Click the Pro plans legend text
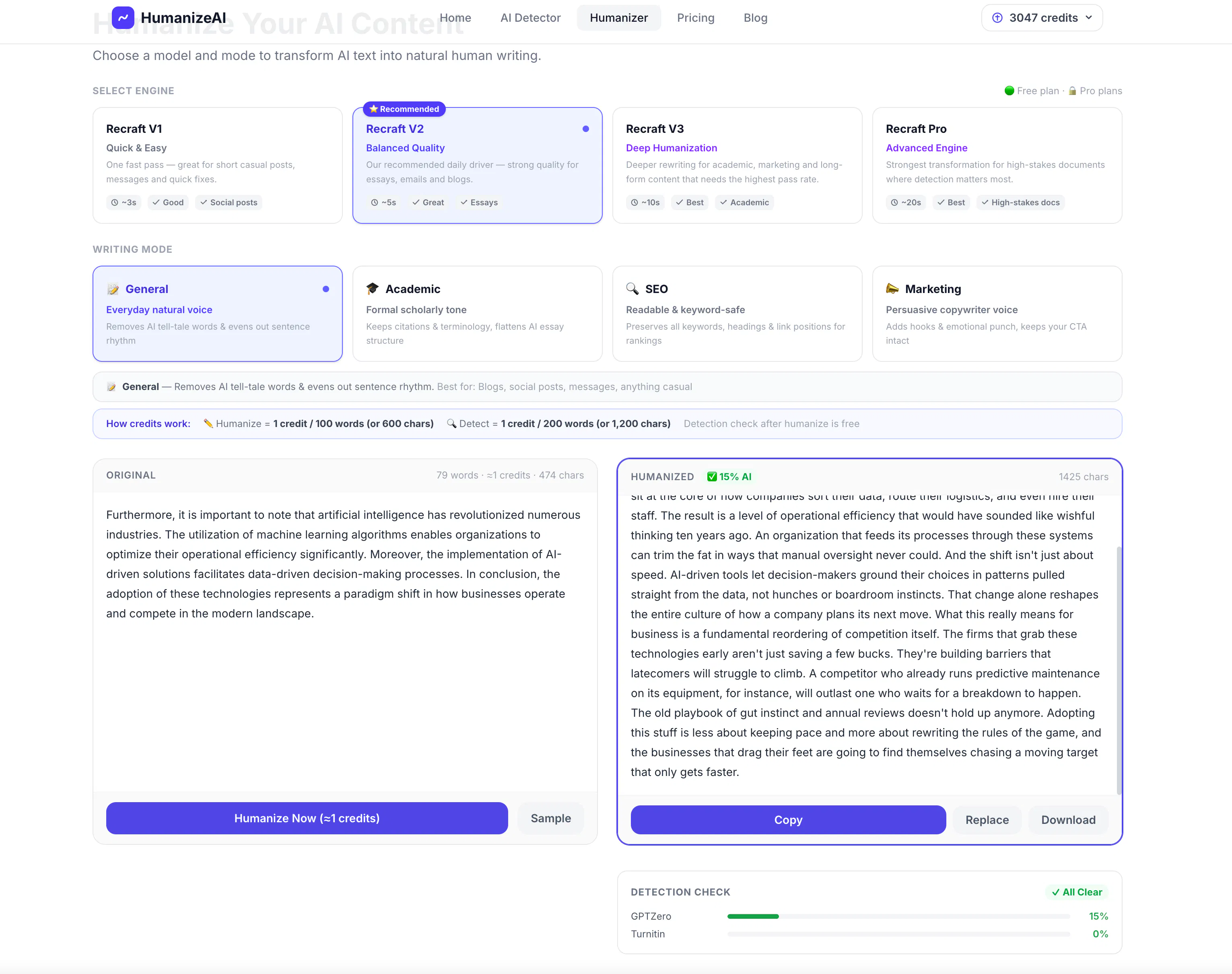This screenshot has height=974, width=1232. coord(1100,91)
